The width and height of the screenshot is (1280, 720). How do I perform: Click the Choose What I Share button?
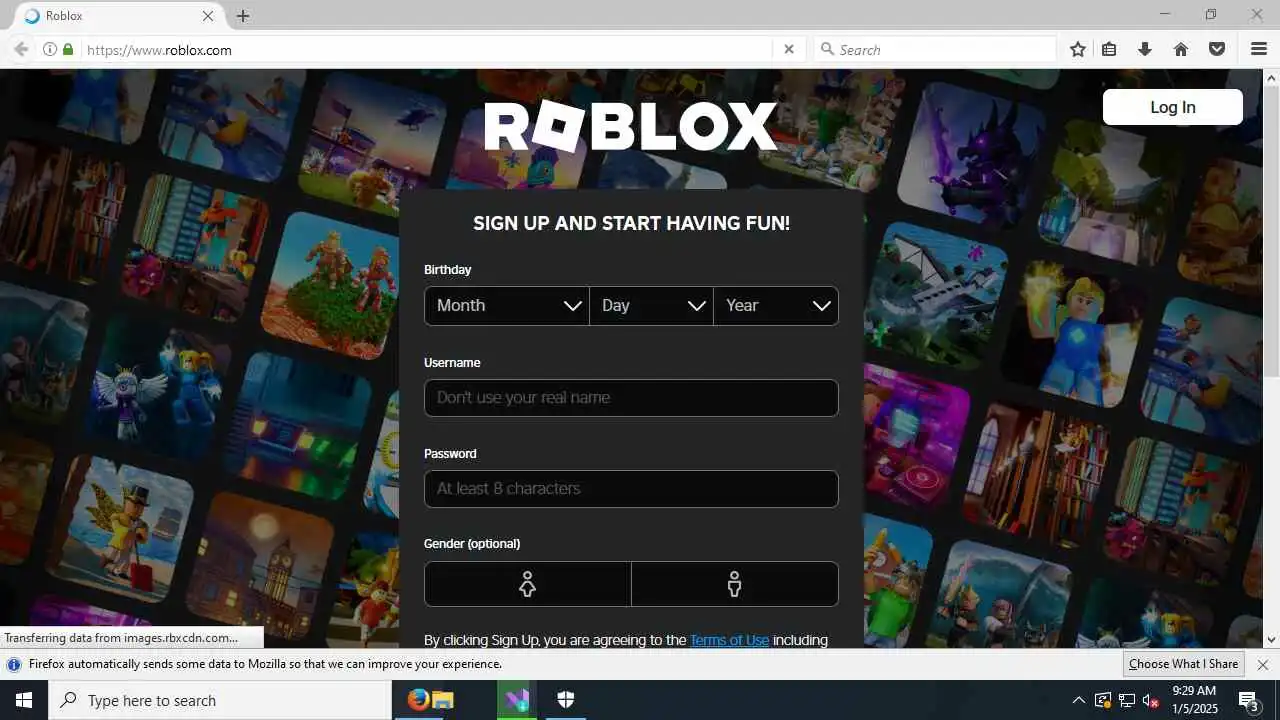pyautogui.click(x=1183, y=664)
